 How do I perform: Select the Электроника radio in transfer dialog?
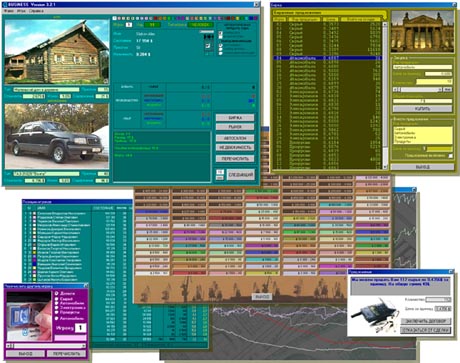pyautogui.click(x=57, y=308)
